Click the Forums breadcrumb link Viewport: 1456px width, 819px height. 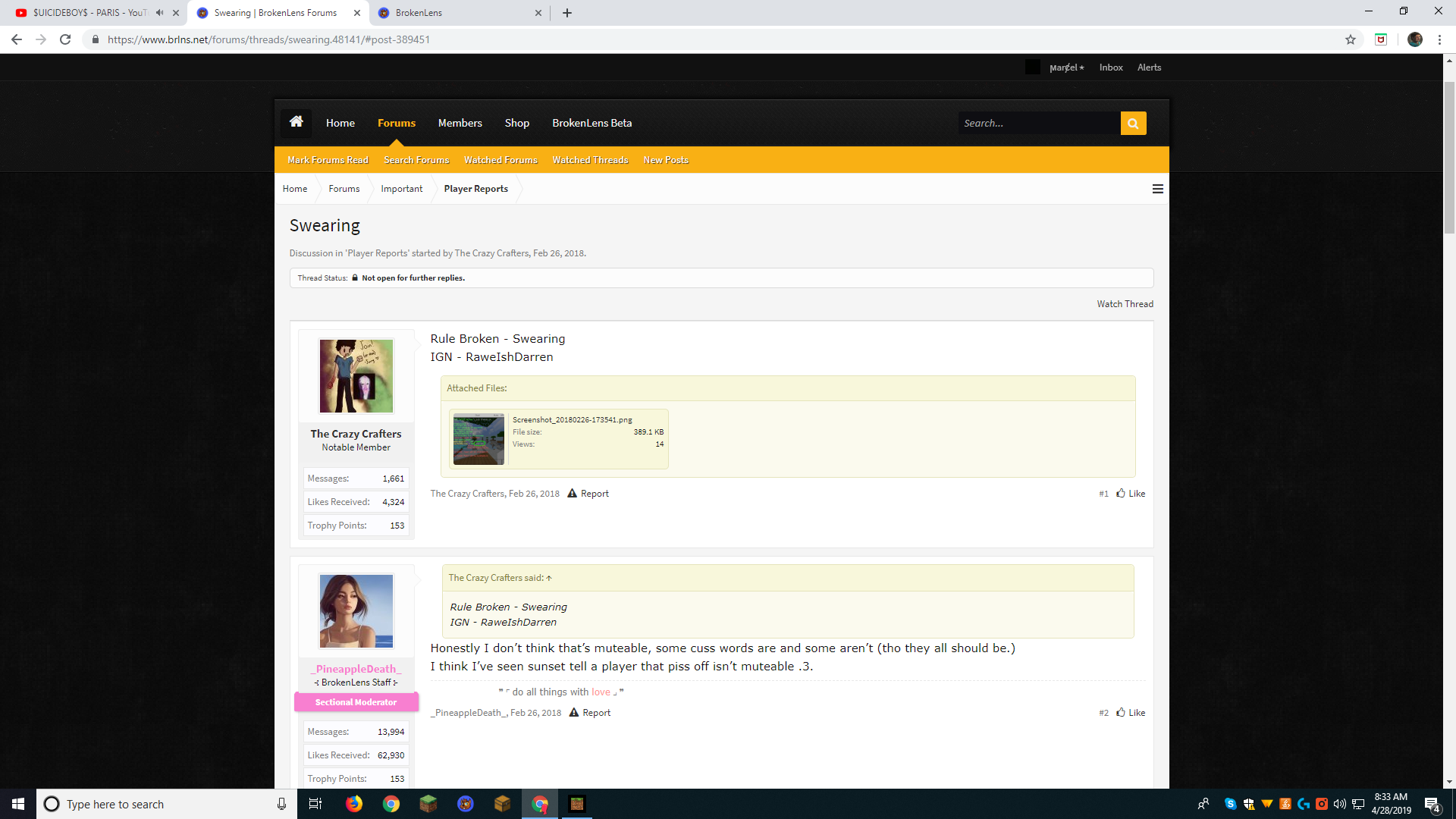(344, 189)
